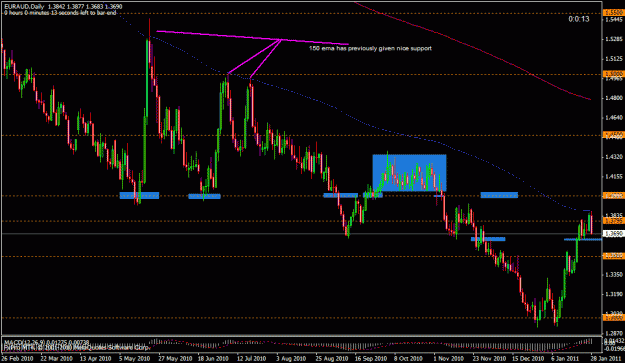Click the 28 Jan 2011 date label
Viewport: 625px width, 363px height.
(x=606, y=358)
